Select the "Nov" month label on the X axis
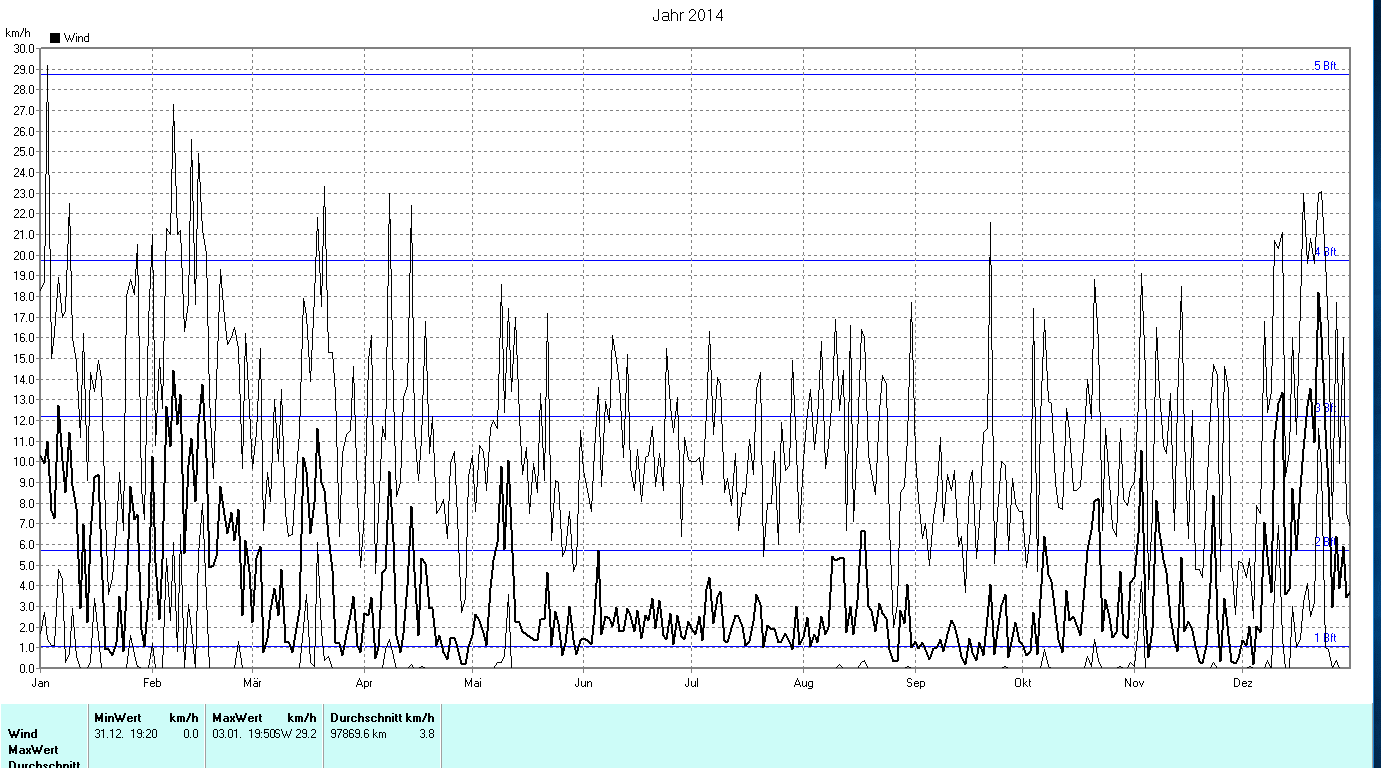This screenshot has width=1381, height=768. [1134, 683]
